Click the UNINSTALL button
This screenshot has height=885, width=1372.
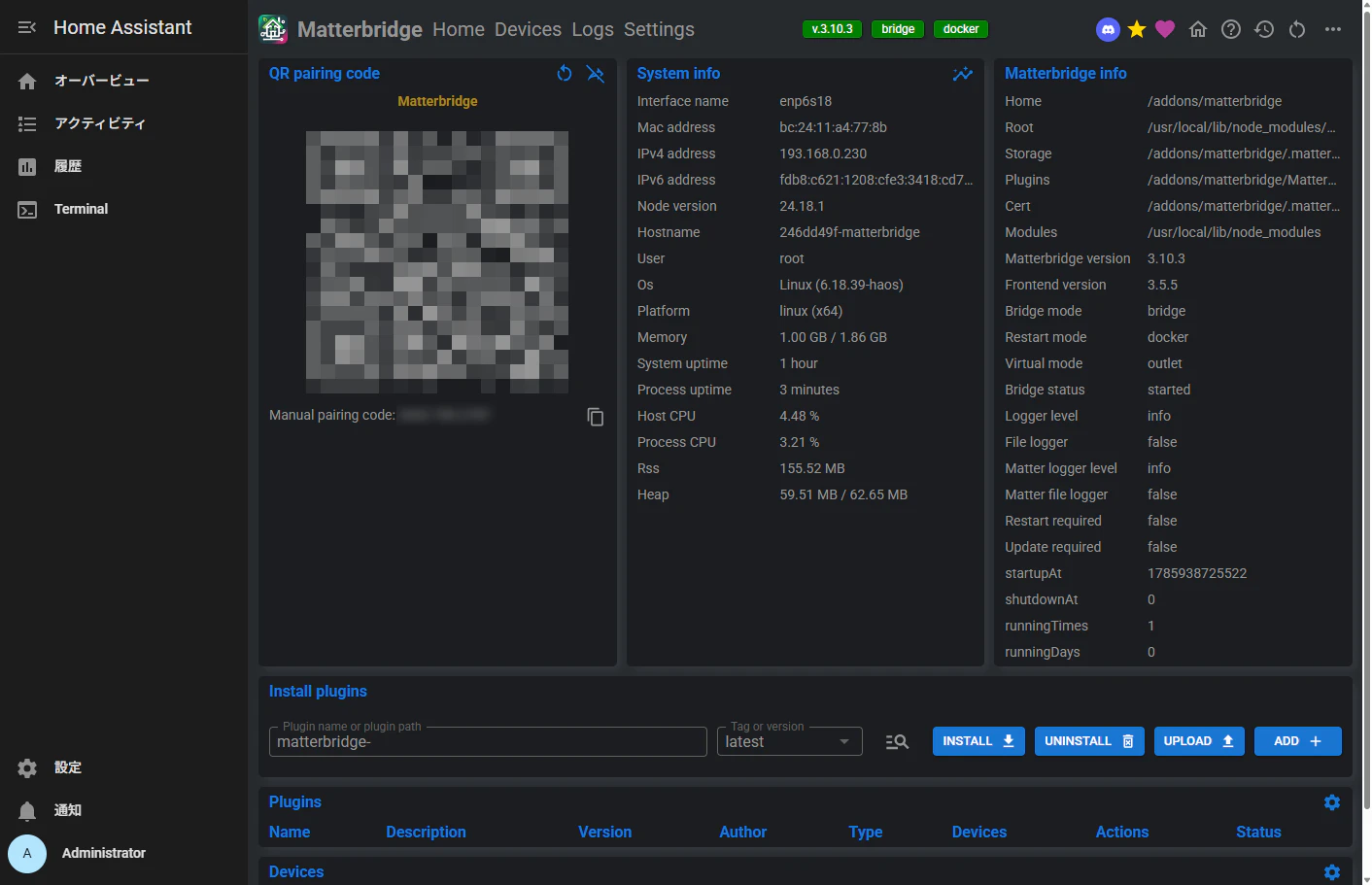point(1089,741)
